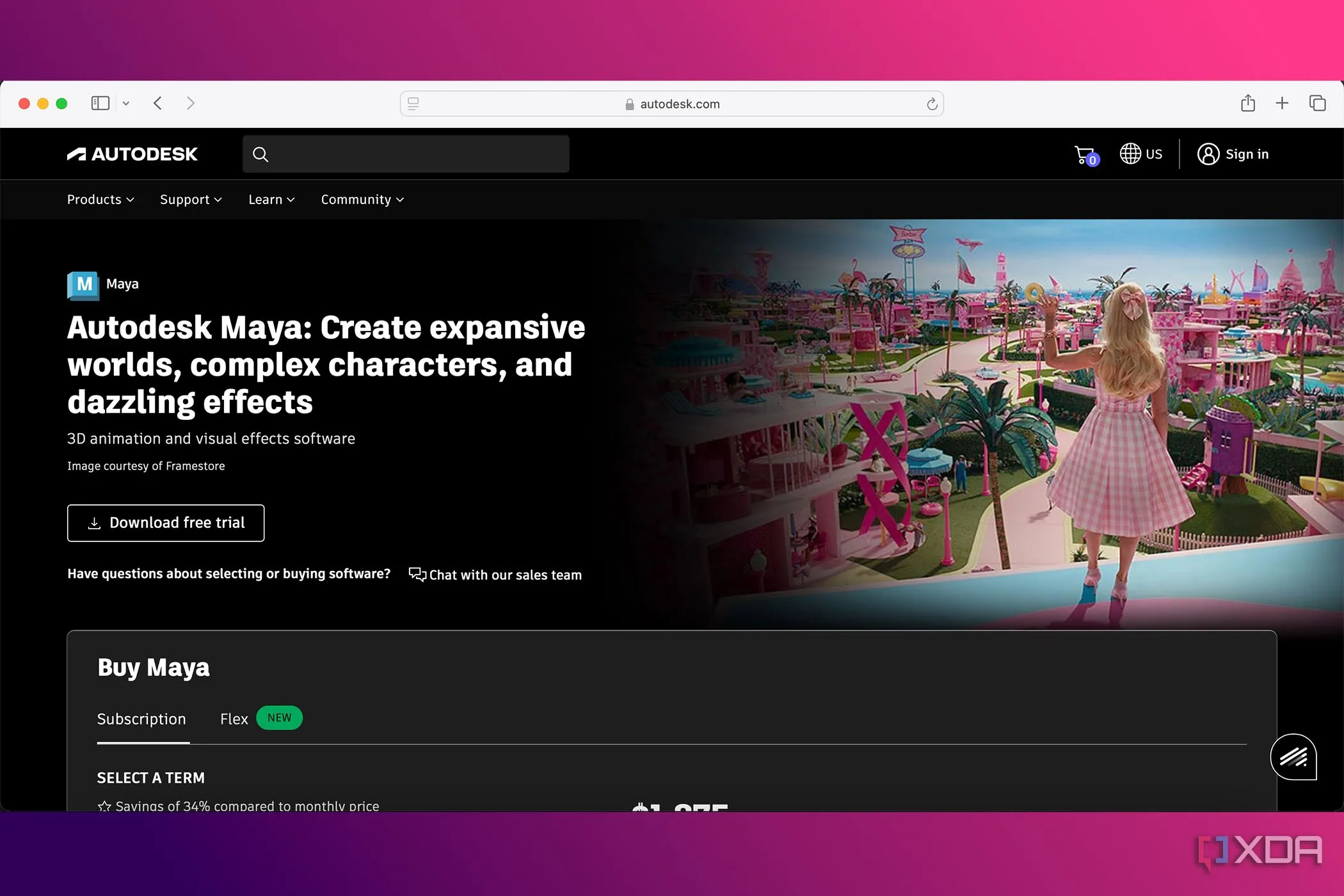
Task: Reload the autodesk.com page
Action: (932, 104)
